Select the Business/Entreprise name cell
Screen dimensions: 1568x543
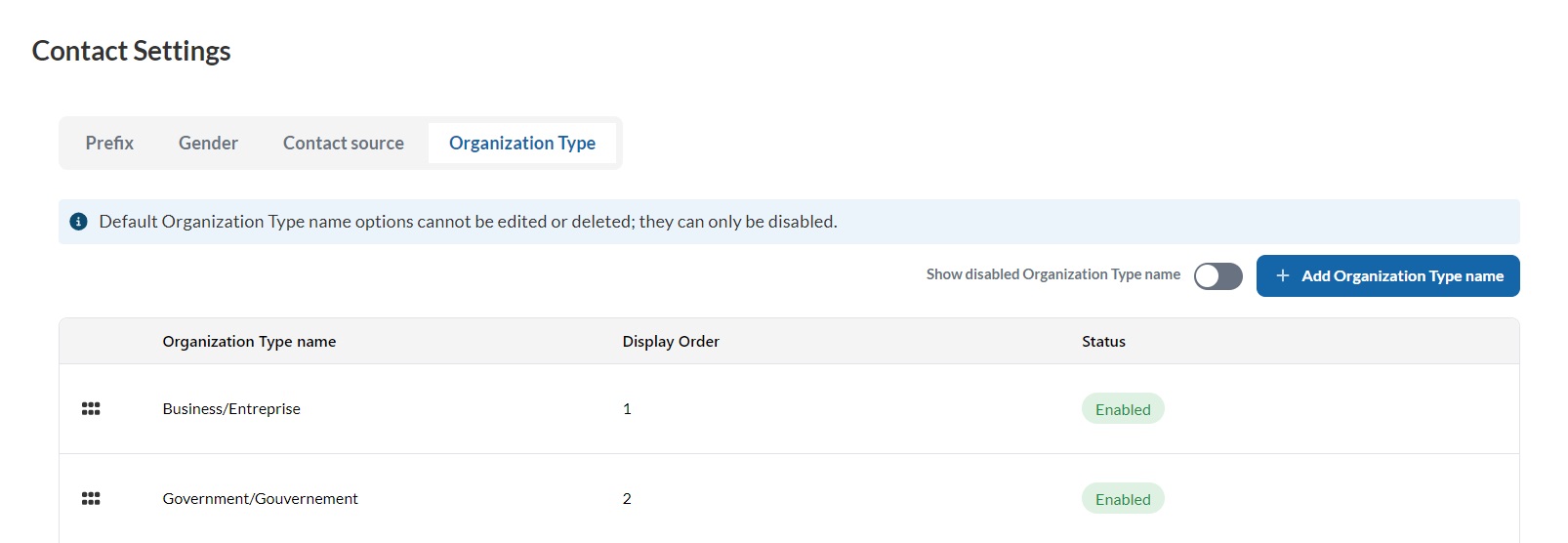pyautogui.click(x=231, y=409)
